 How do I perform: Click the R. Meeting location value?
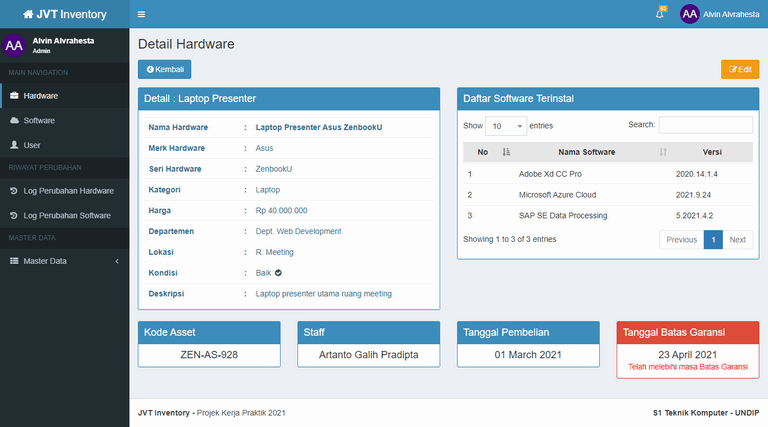click(x=274, y=252)
